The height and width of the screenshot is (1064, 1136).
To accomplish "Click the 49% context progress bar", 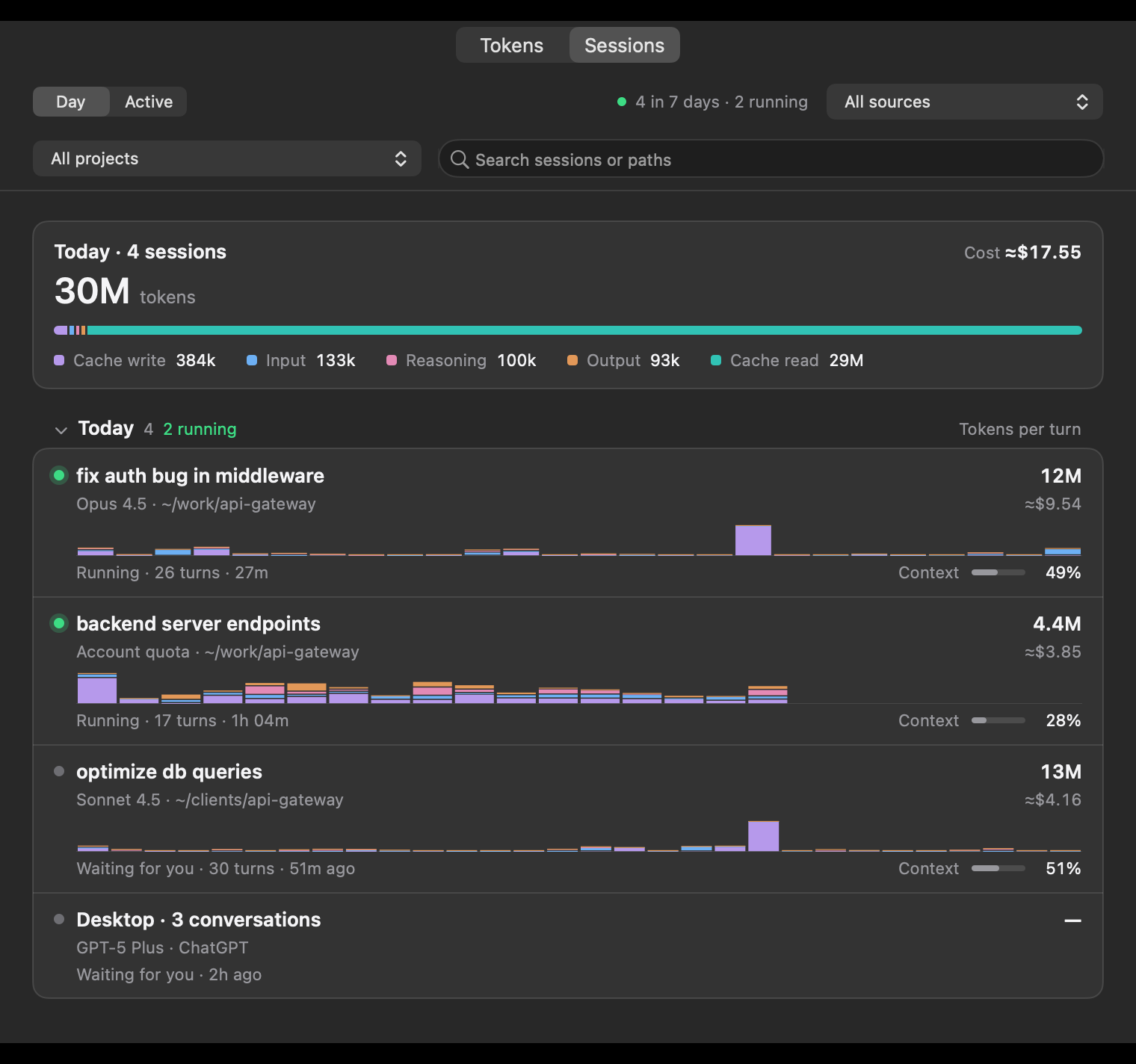I will click(998, 572).
